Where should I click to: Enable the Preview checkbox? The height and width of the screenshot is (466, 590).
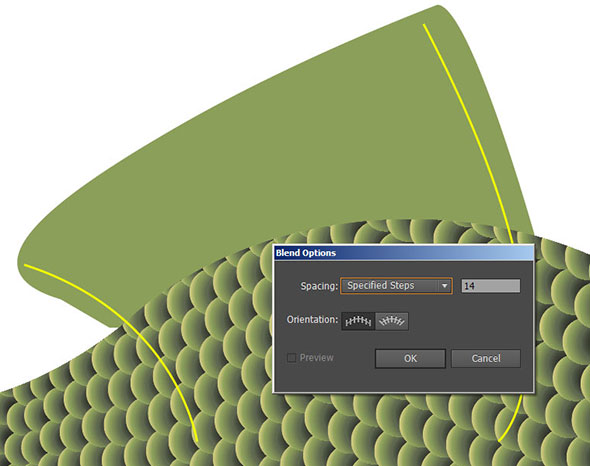291,358
